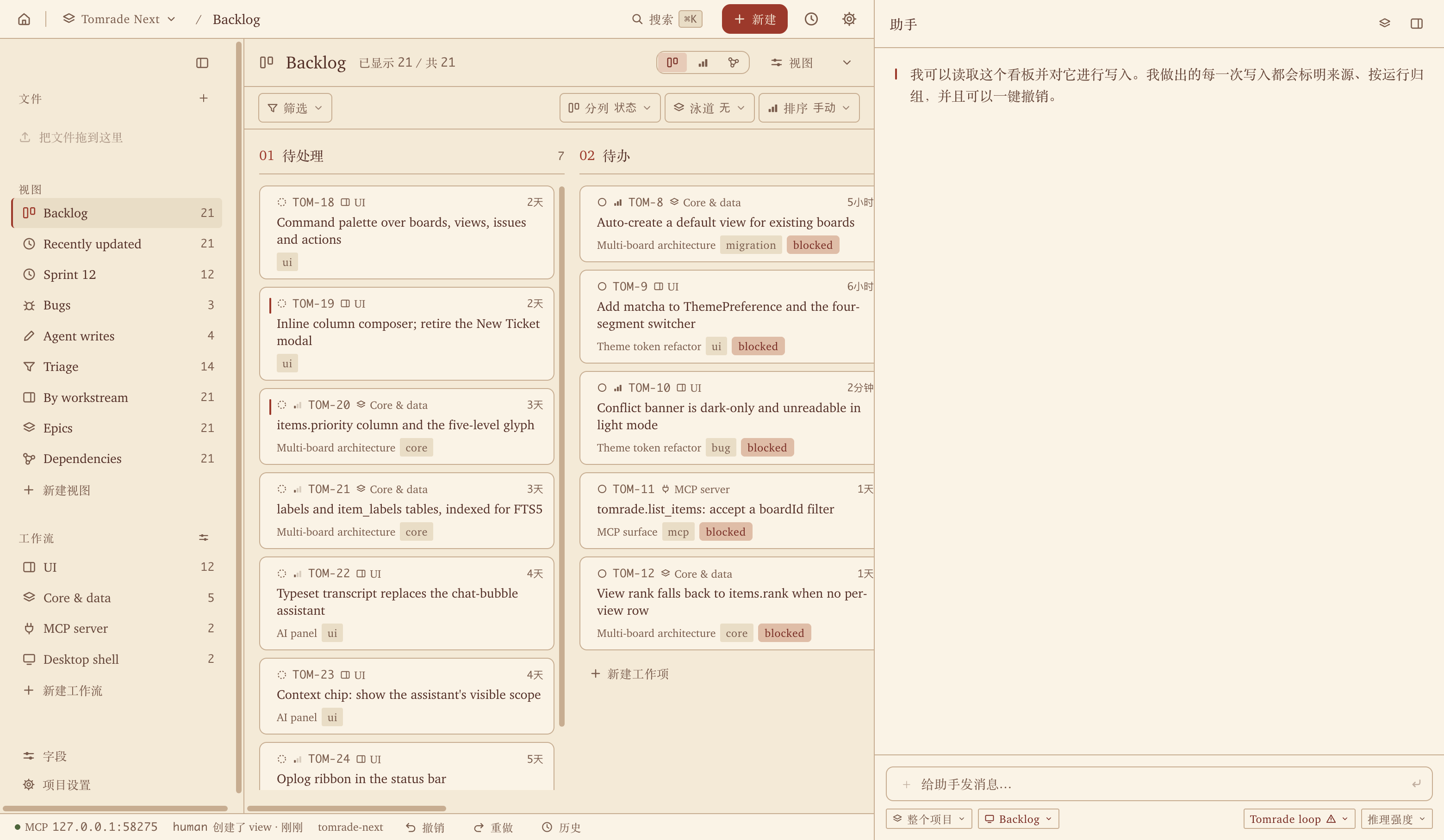
Task: Open the sort Manual dropdown
Action: [809, 108]
